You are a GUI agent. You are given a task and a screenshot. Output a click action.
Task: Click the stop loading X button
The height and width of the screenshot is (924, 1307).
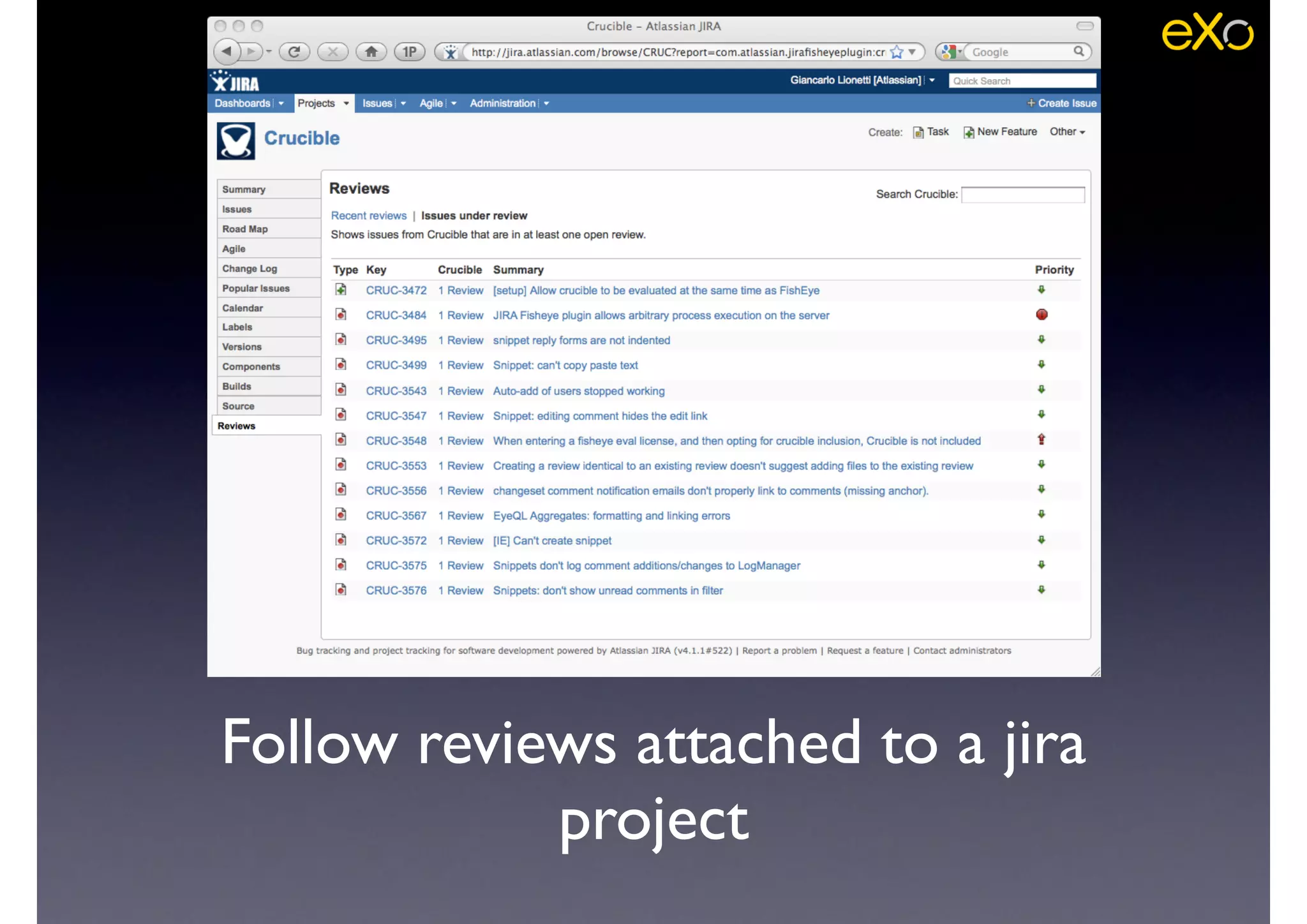click(332, 52)
